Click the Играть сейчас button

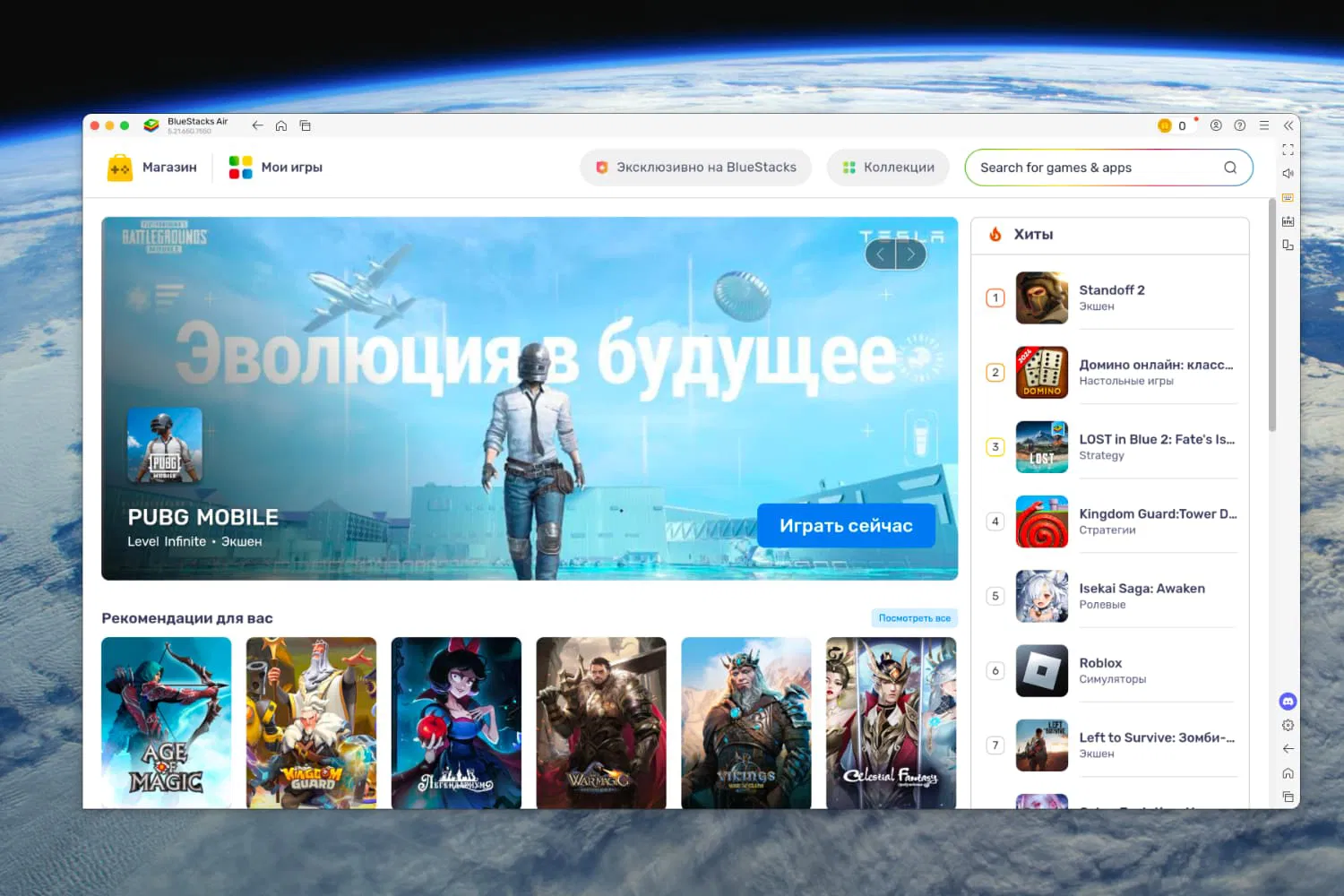tap(846, 526)
